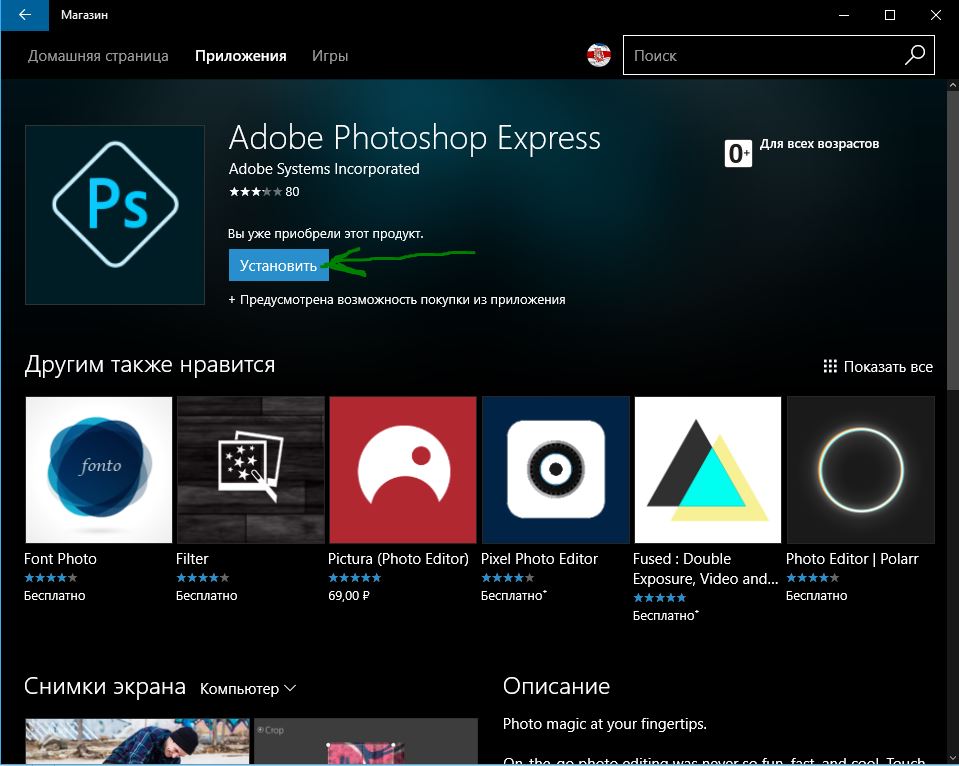Click Fused : Double Exposure title text
Screen dimensions: 959x766
[705, 568]
